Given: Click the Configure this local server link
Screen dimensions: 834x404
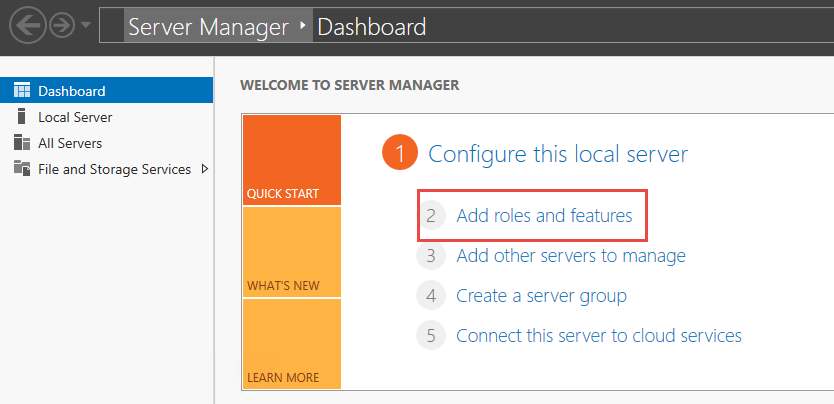Looking at the screenshot, I should click(558, 154).
